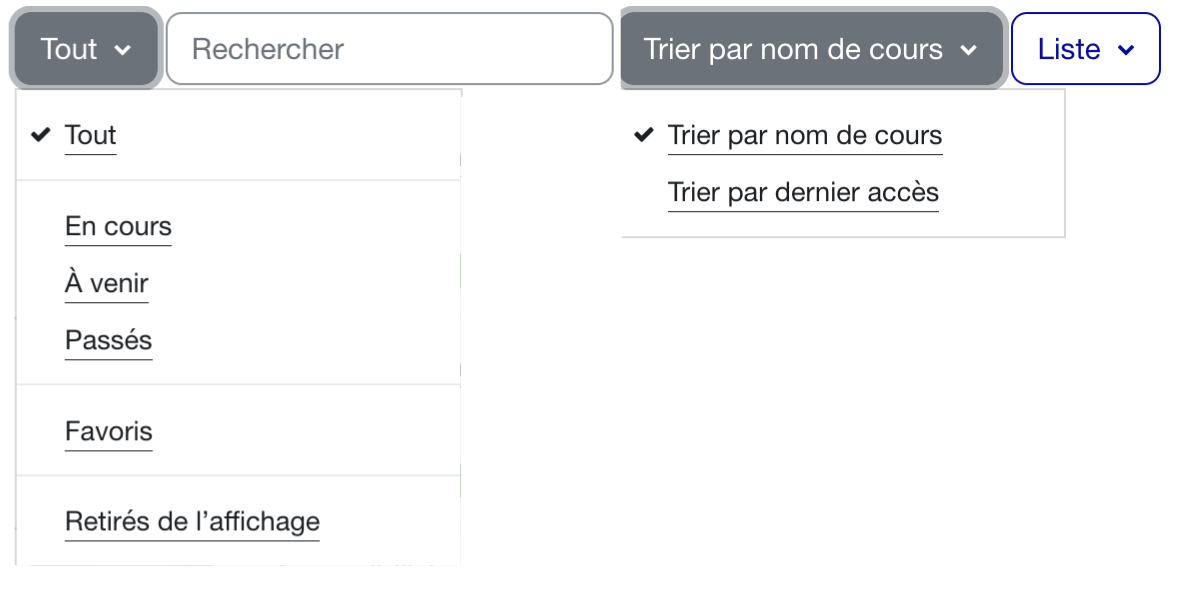Click the chevron on the sort button

(967, 50)
